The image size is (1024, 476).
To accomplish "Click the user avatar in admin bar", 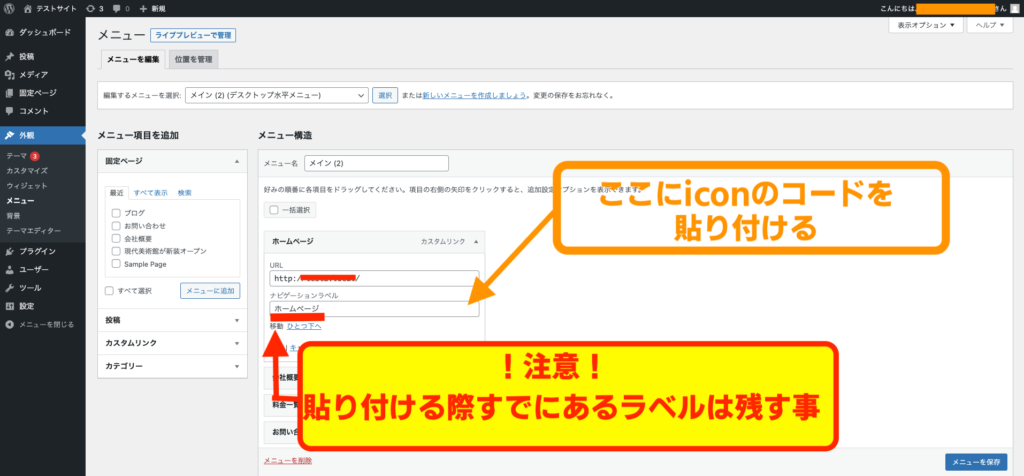I will tap(1013, 8).
